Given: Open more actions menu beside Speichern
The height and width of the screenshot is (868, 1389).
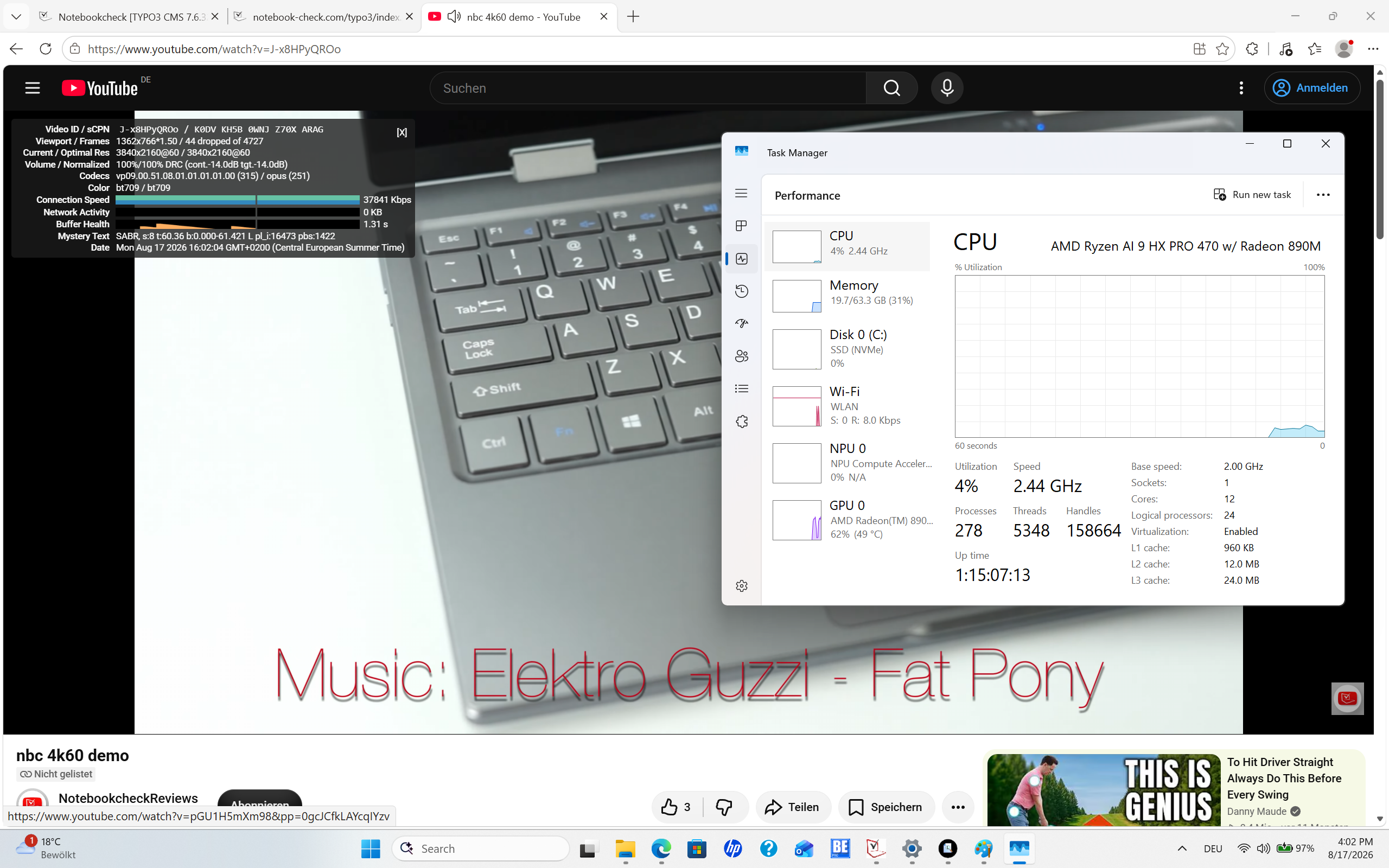Looking at the screenshot, I should [x=958, y=807].
